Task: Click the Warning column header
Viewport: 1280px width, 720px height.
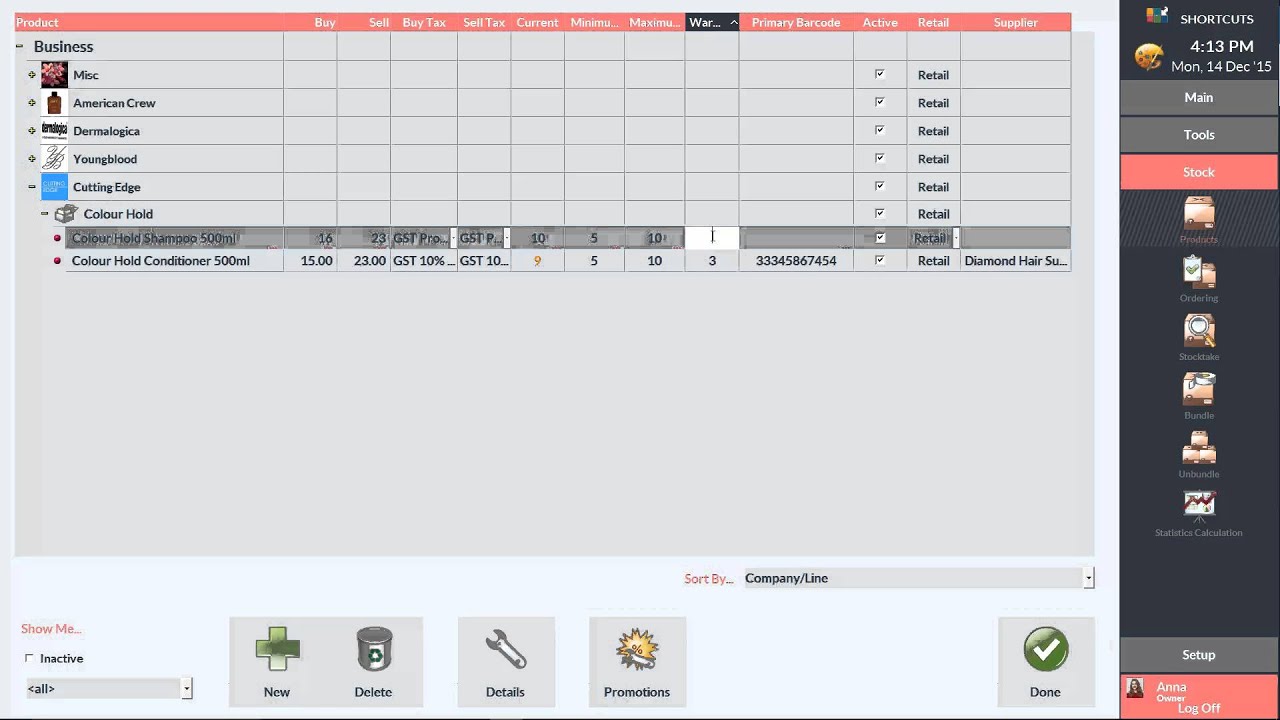Action: pos(712,22)
